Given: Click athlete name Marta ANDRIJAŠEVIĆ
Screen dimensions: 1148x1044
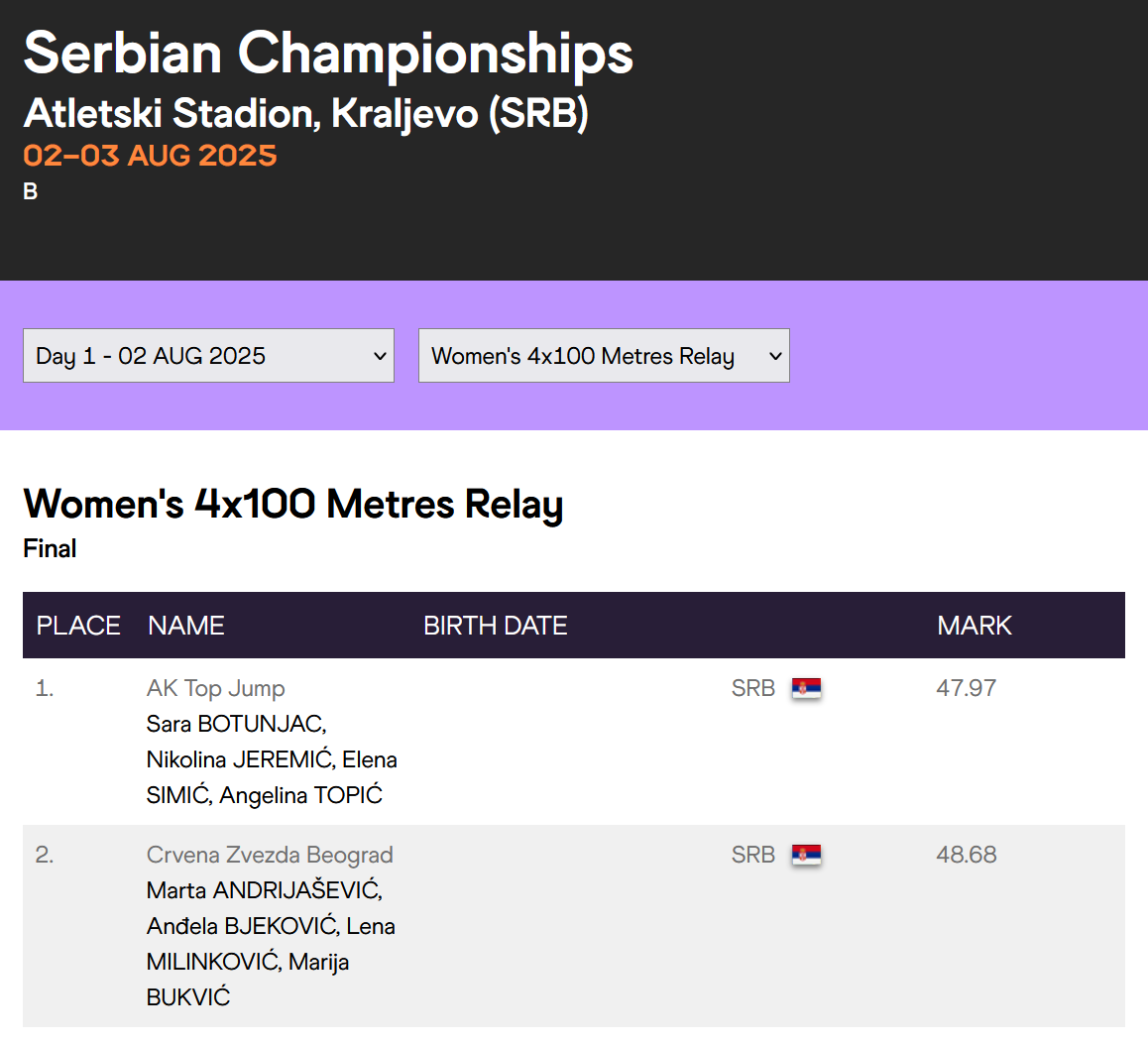Looking at the screenshot, I should click(264, 890).
